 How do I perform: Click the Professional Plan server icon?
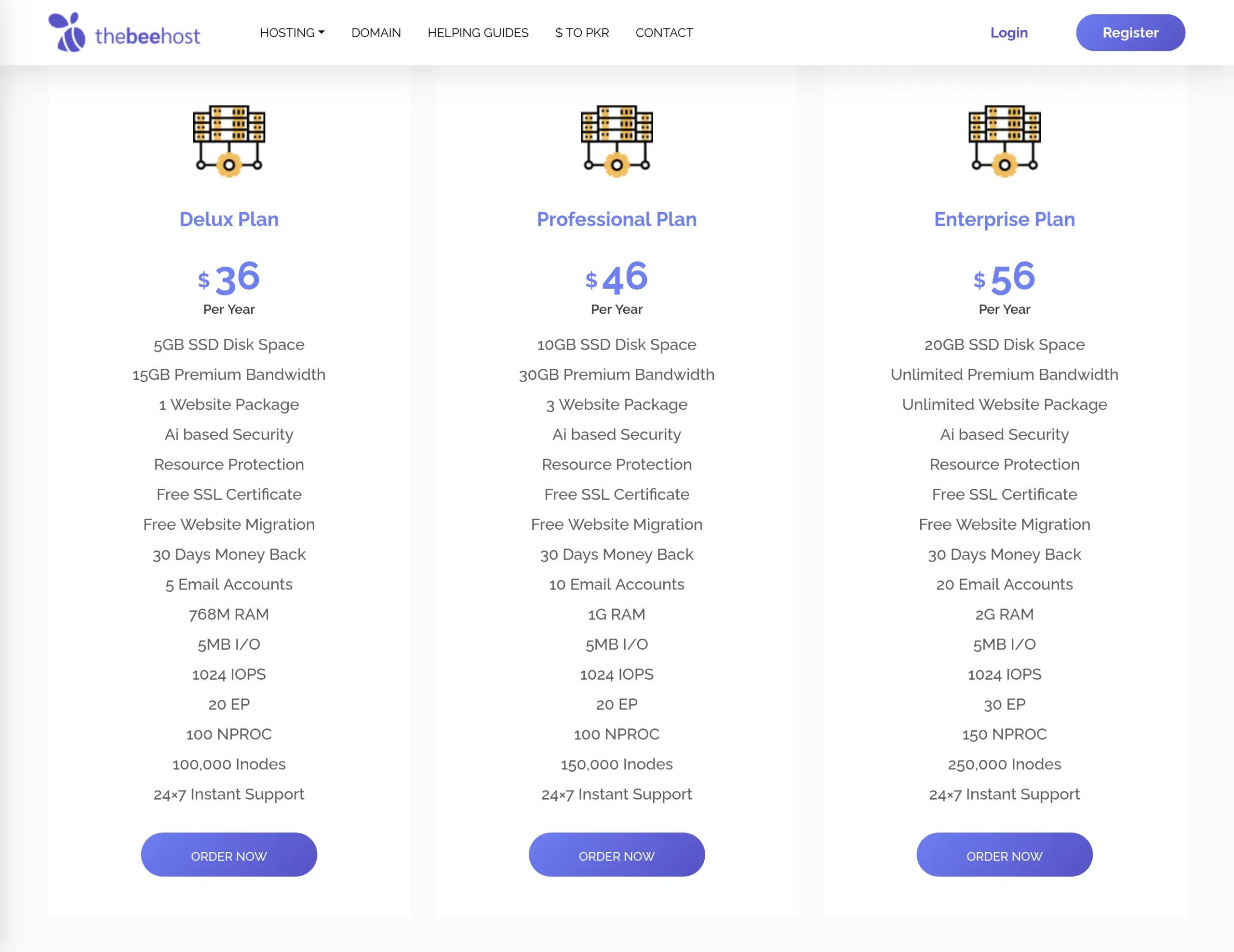point(617,141)
